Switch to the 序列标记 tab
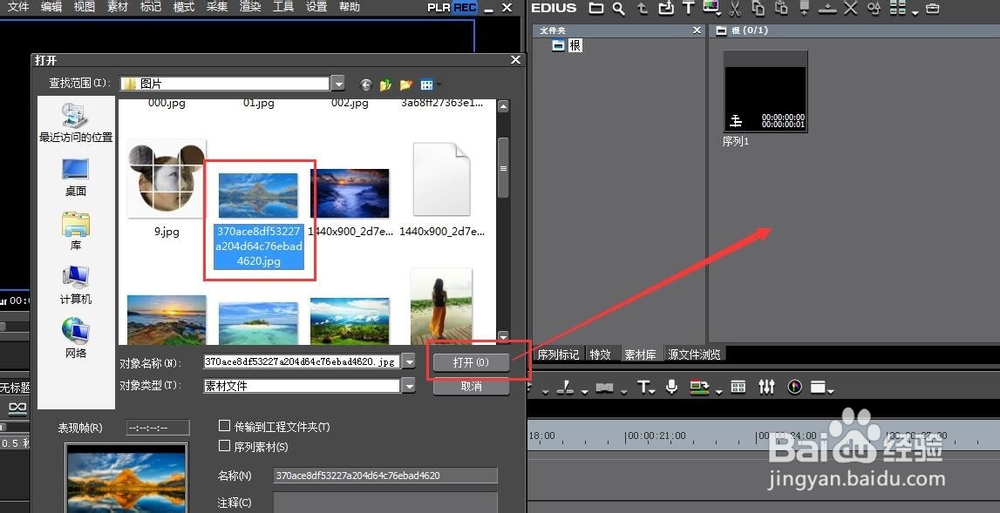This screenshot has height=513, width=1000. click(x=559, y=354)
